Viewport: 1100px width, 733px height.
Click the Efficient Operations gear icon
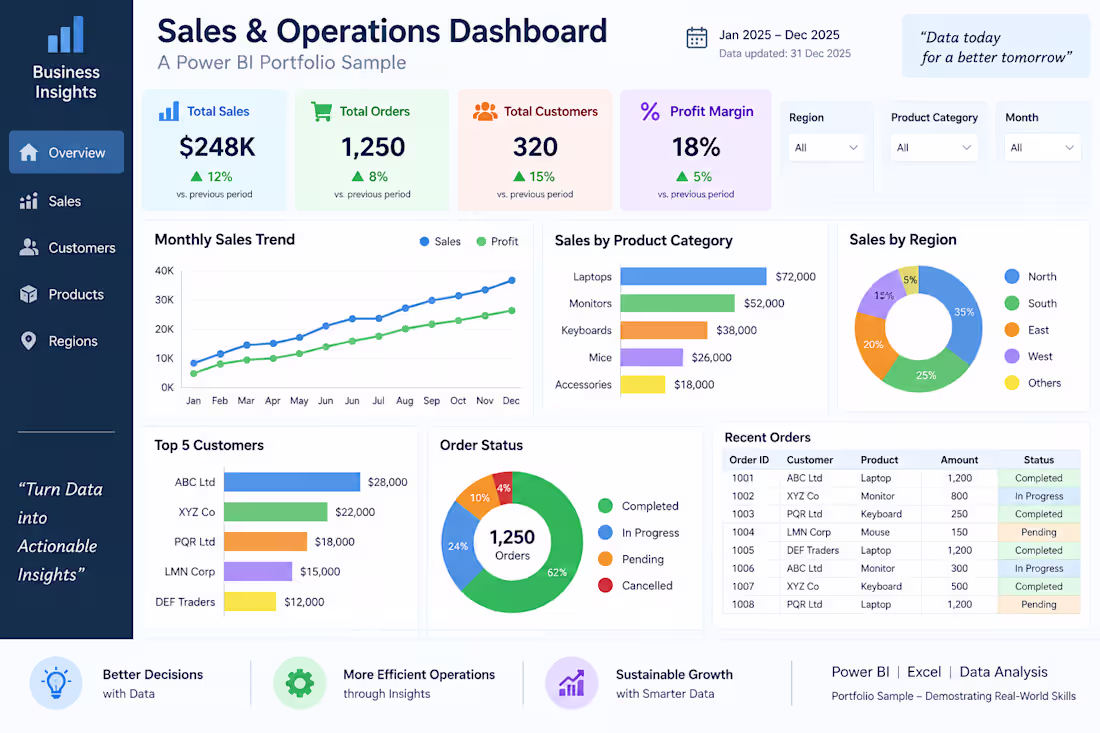pyautogui.click(x=300, y=682)
